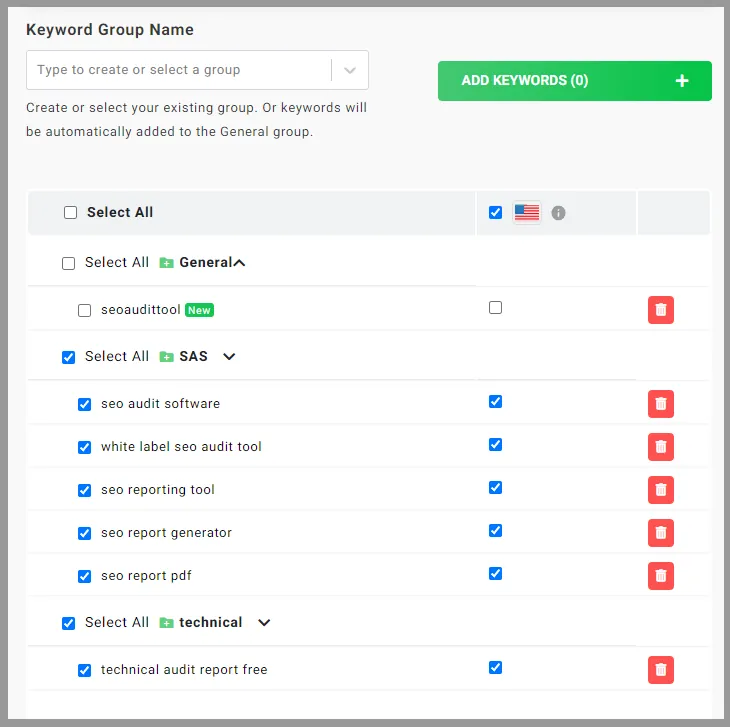Uncheck Select All for SAS group

click(68, 357)
